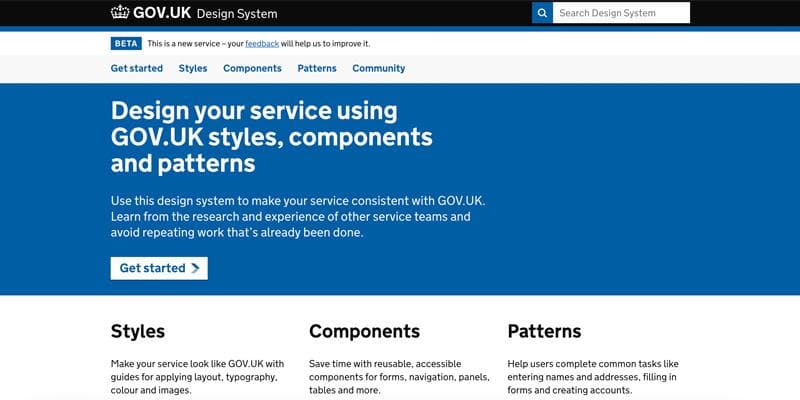Focus the Search Design System field
Screen dimensions: 800x400
pyautogui.click(x=621, y=13)
